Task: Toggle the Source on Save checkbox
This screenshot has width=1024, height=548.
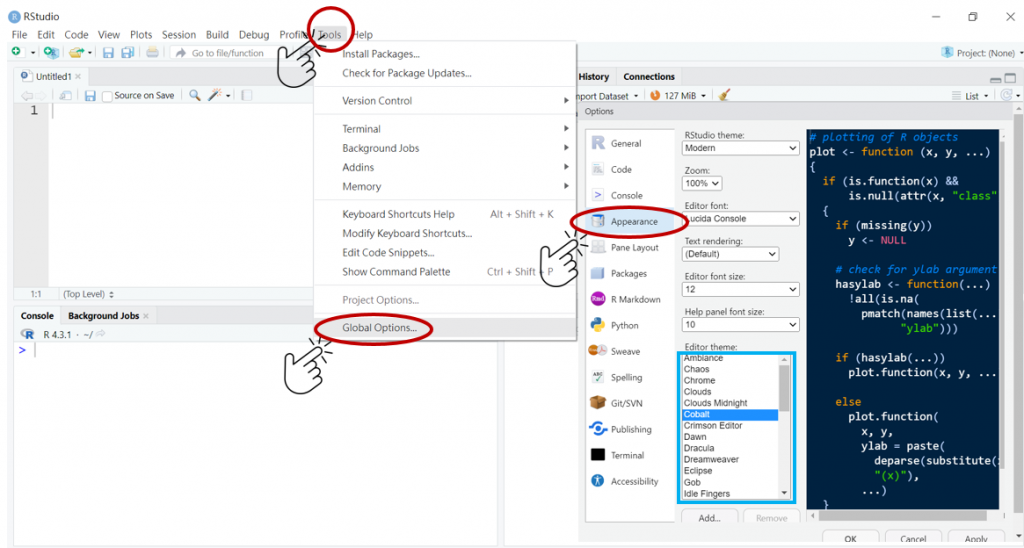Action: [x=107, y=97]
